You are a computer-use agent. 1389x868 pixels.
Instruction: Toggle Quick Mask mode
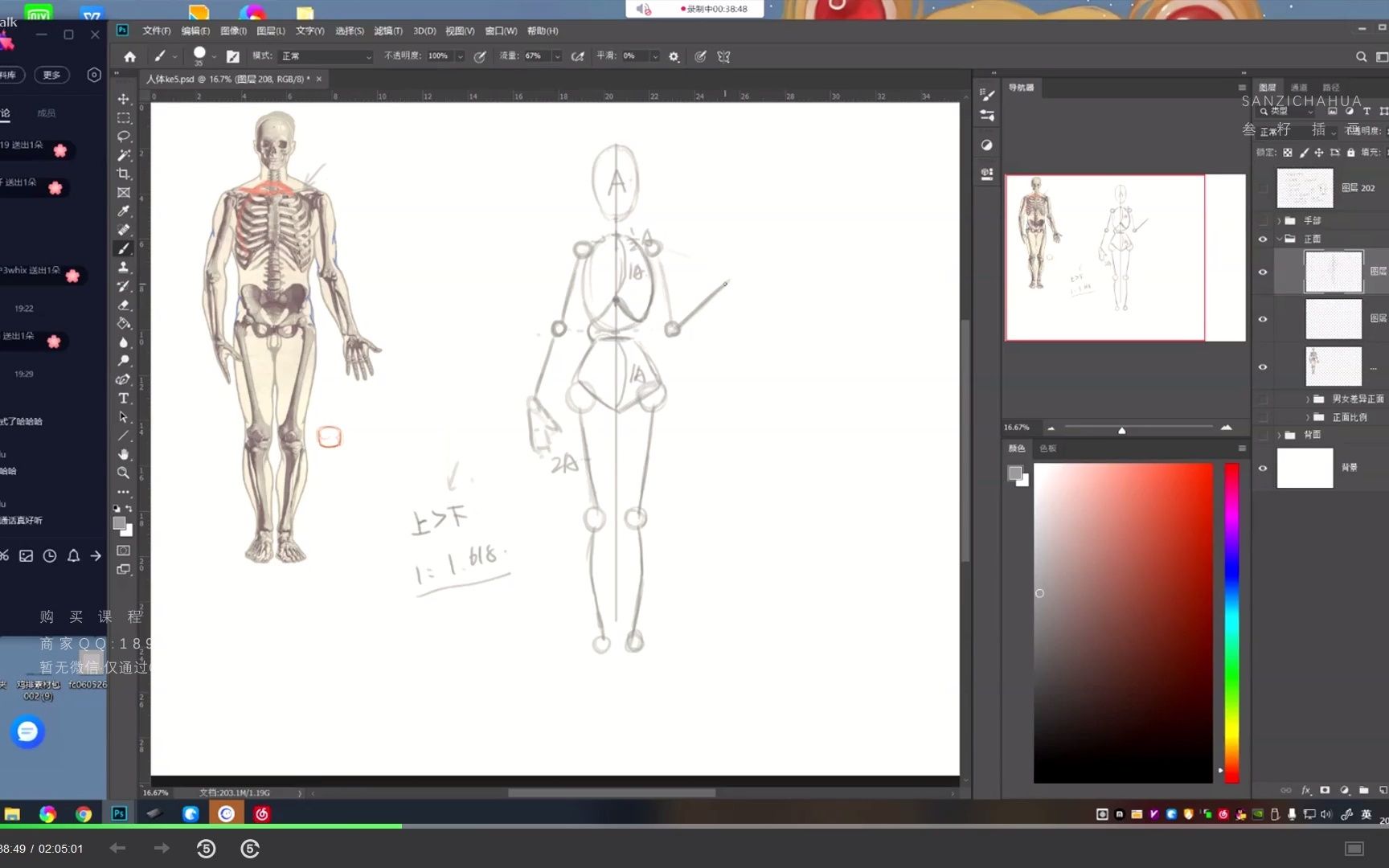pyautogui.click(x=123, y=551)
